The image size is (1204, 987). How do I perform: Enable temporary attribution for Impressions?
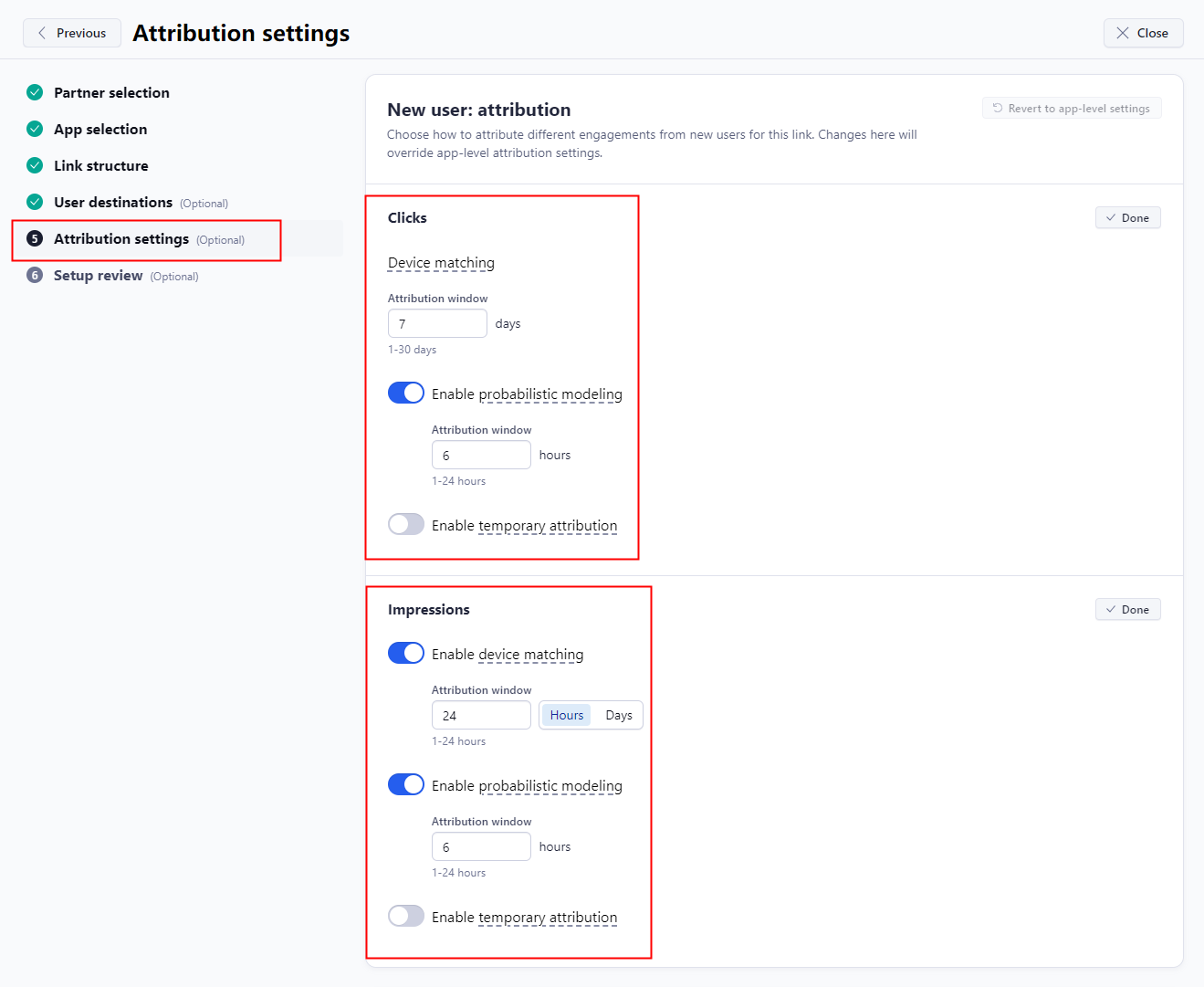coord(405,916)
